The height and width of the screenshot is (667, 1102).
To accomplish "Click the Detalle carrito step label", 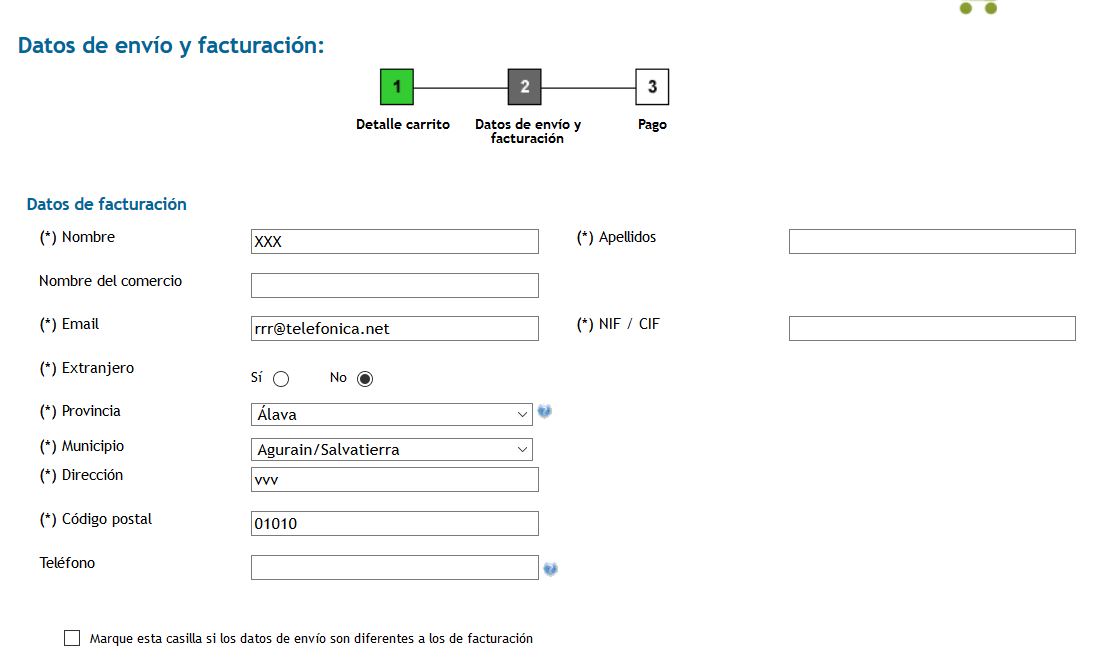I will (403, 125).
